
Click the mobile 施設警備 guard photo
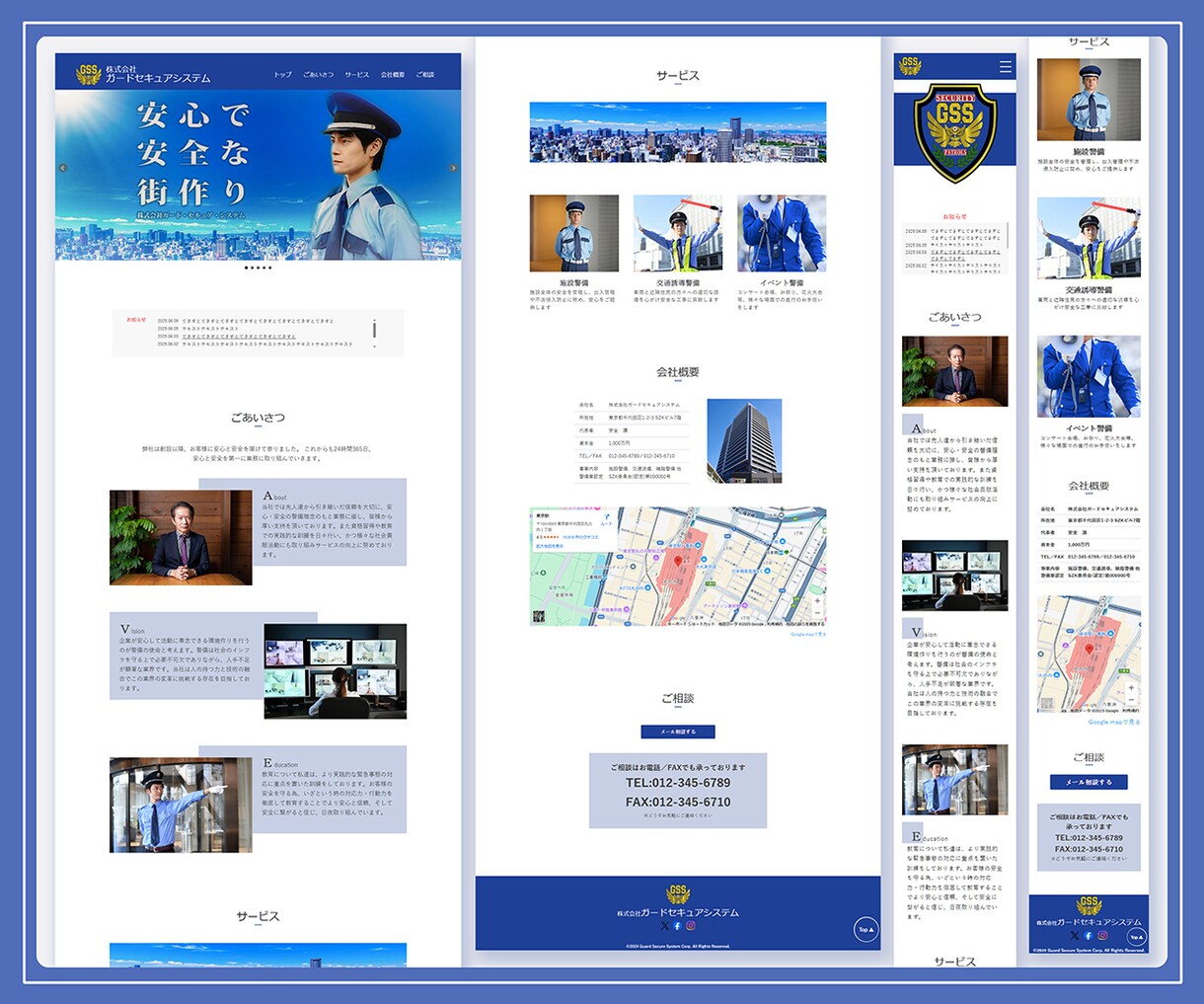tap(1089, 100)
